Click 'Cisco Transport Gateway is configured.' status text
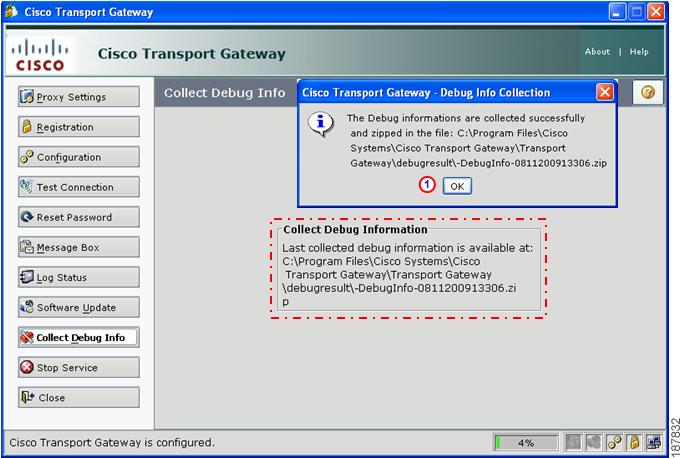The image size is (684, 458). coord(112,442)
